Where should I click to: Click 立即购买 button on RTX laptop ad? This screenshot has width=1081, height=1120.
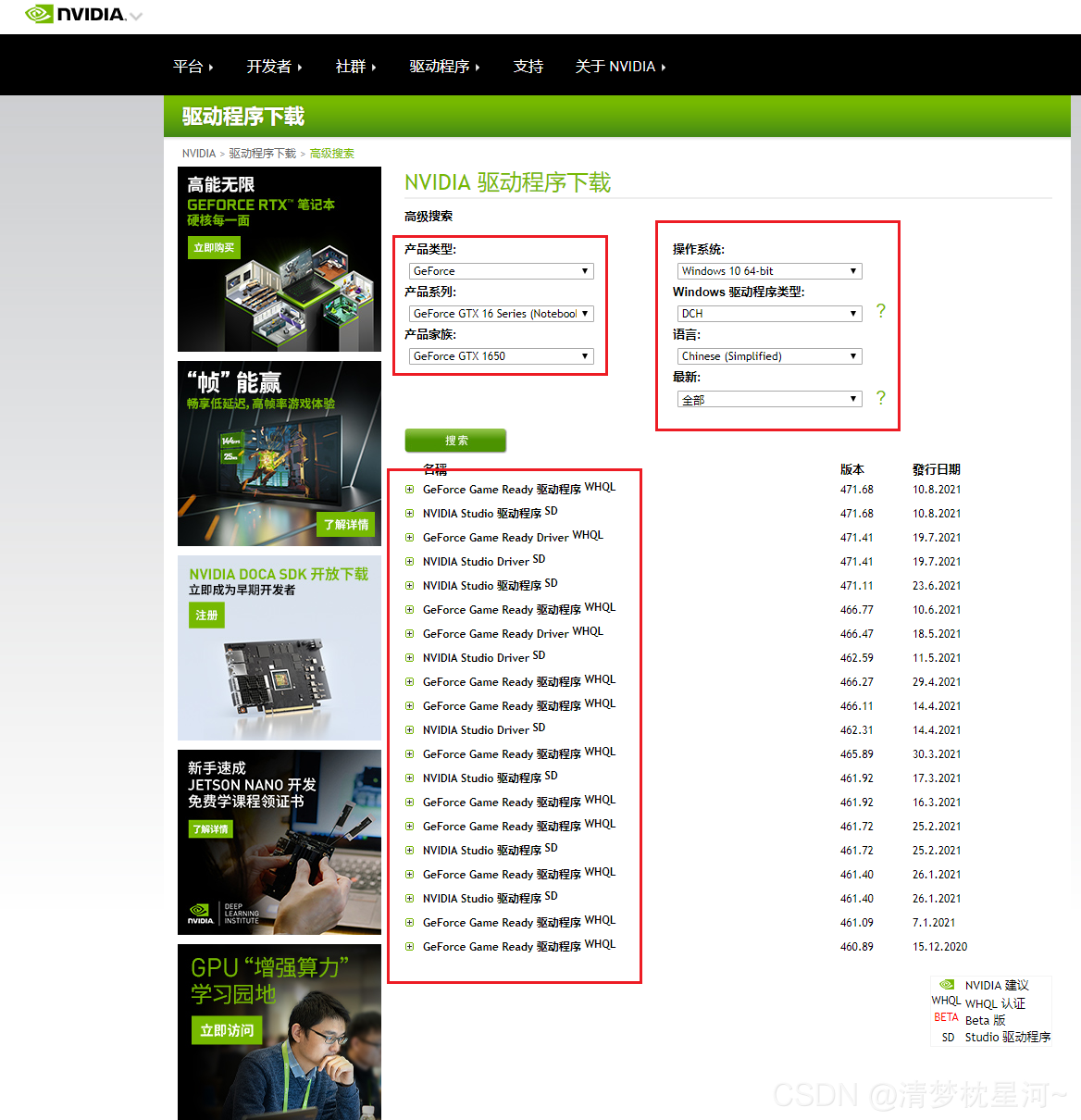click(214, 247)
